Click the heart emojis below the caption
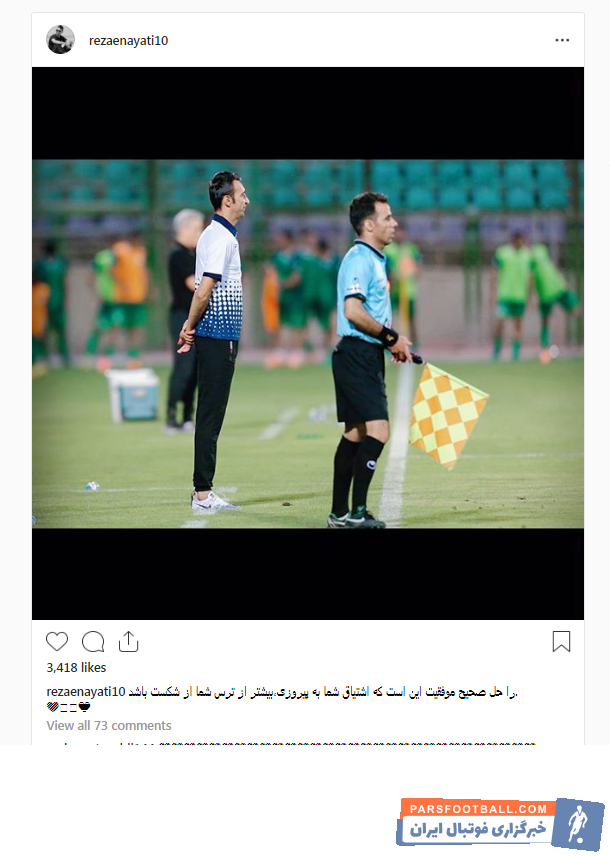The image size is (610, 857). point(69,707)
